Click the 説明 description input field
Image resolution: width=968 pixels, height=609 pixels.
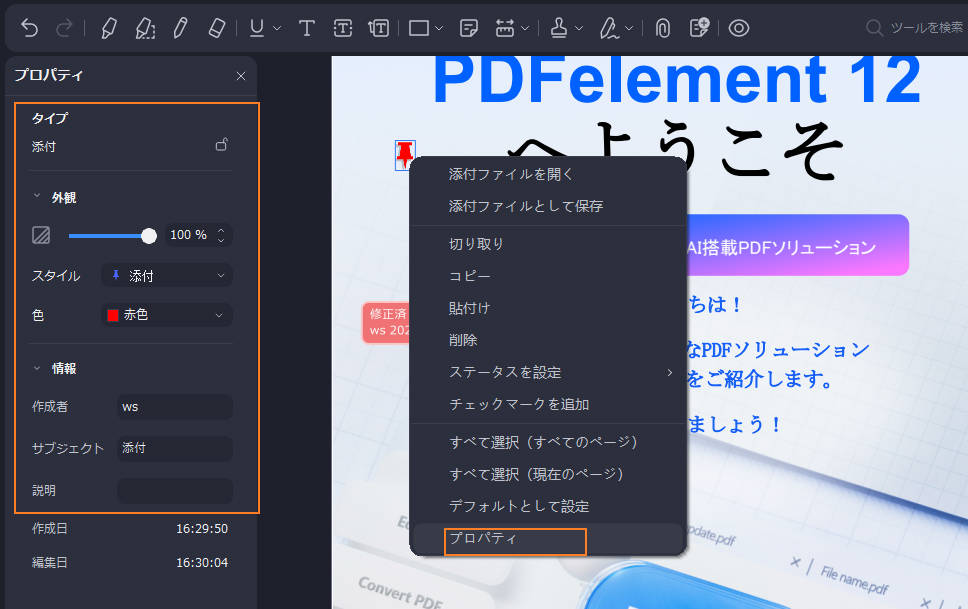[174, 490]
